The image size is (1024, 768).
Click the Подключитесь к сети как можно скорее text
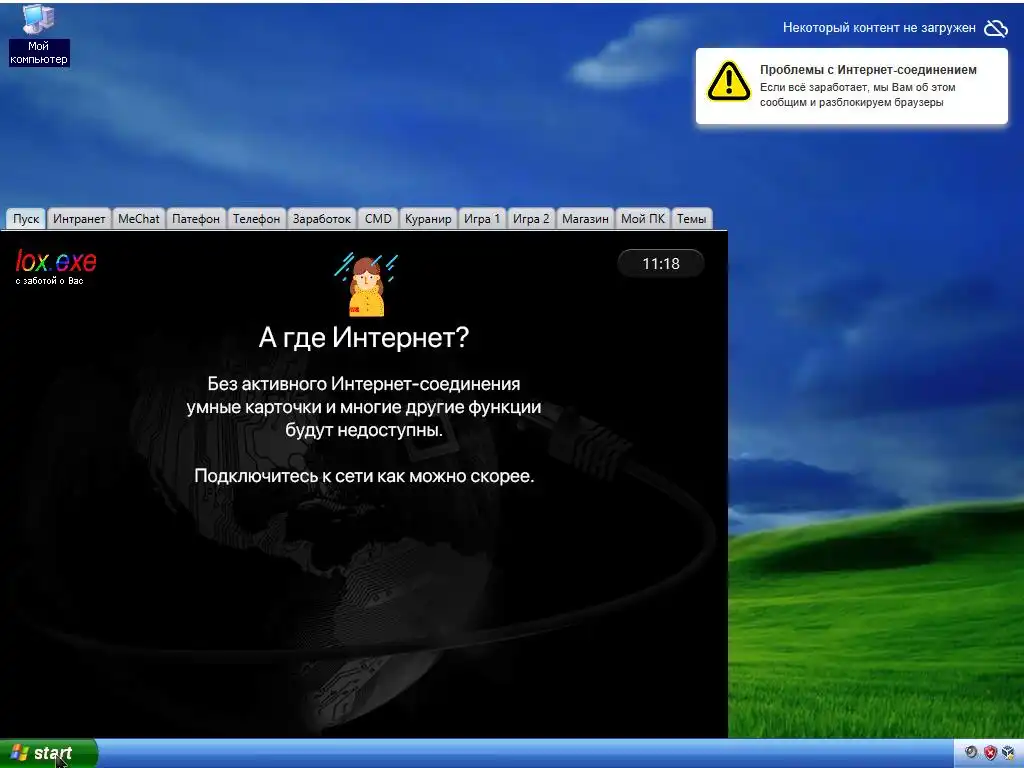click(x=364, y=475)
